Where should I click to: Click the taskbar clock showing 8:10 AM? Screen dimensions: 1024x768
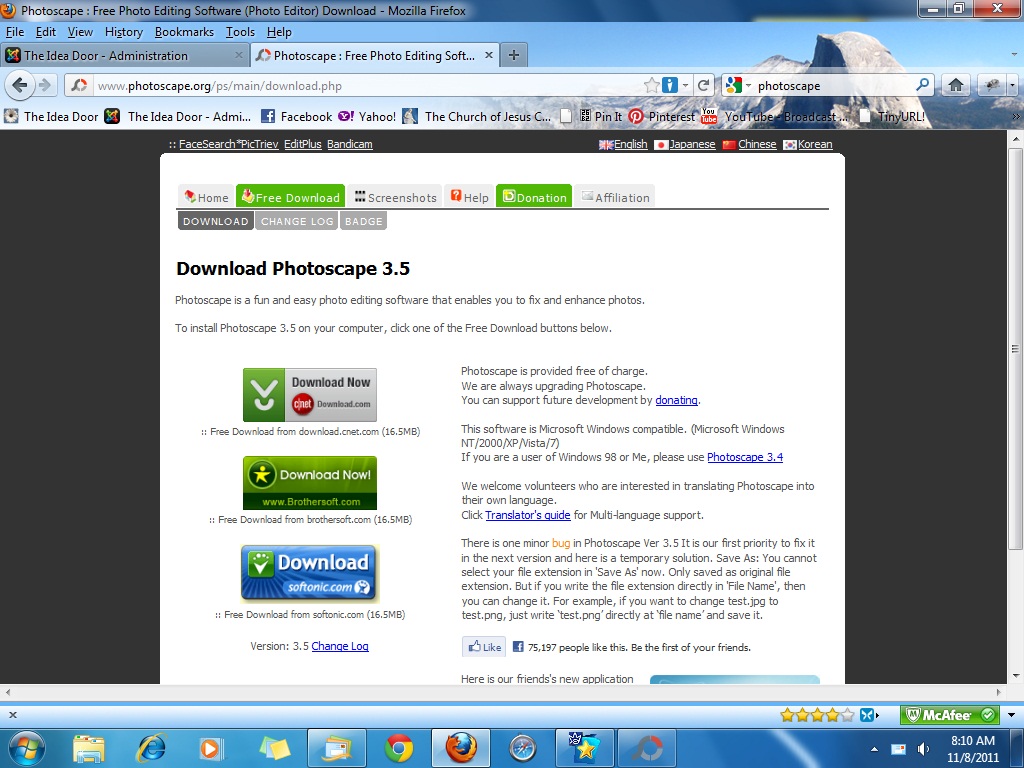click(973, 749)
